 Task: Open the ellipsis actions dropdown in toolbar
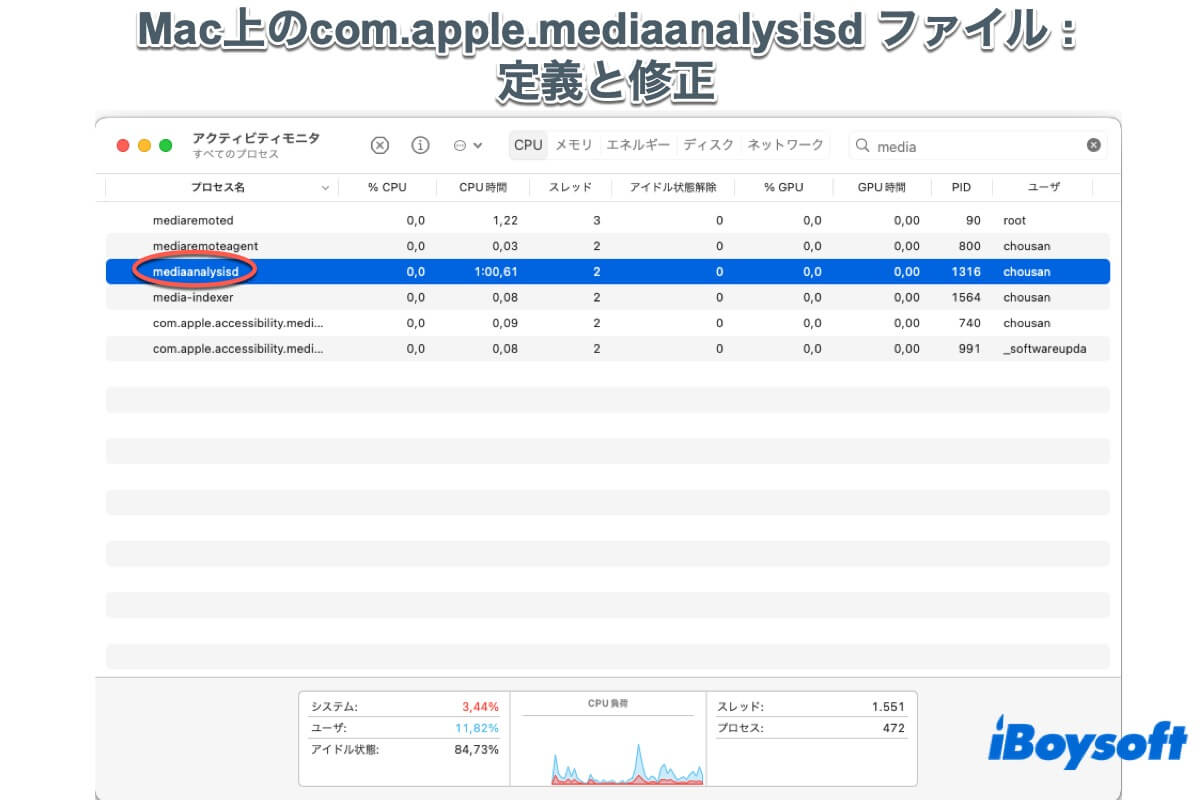[x=467, y=145]
